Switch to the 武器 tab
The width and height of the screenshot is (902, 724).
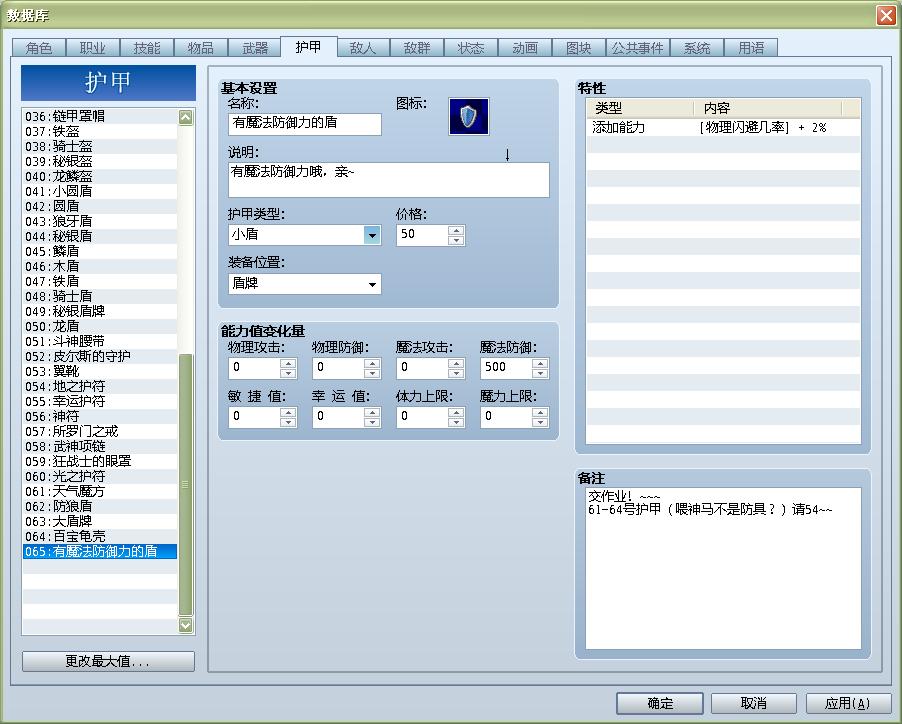[x=257, y=46]
